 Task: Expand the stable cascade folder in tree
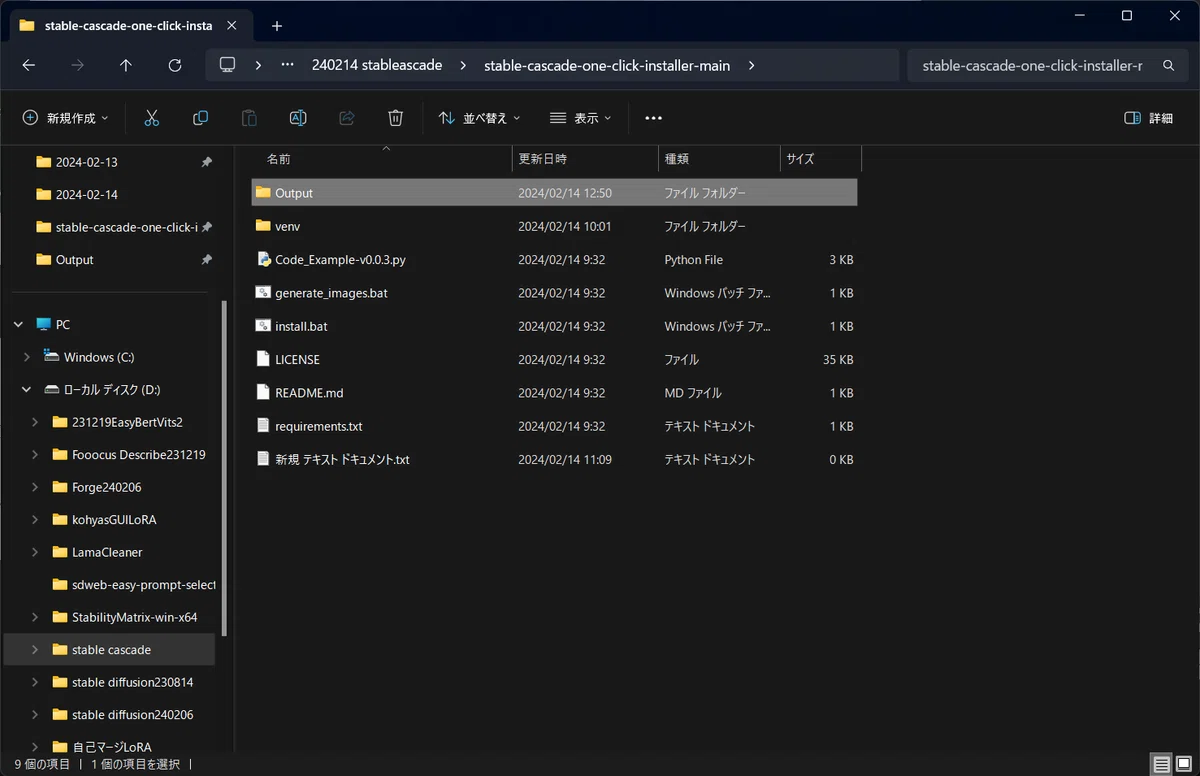coord(35,649)
